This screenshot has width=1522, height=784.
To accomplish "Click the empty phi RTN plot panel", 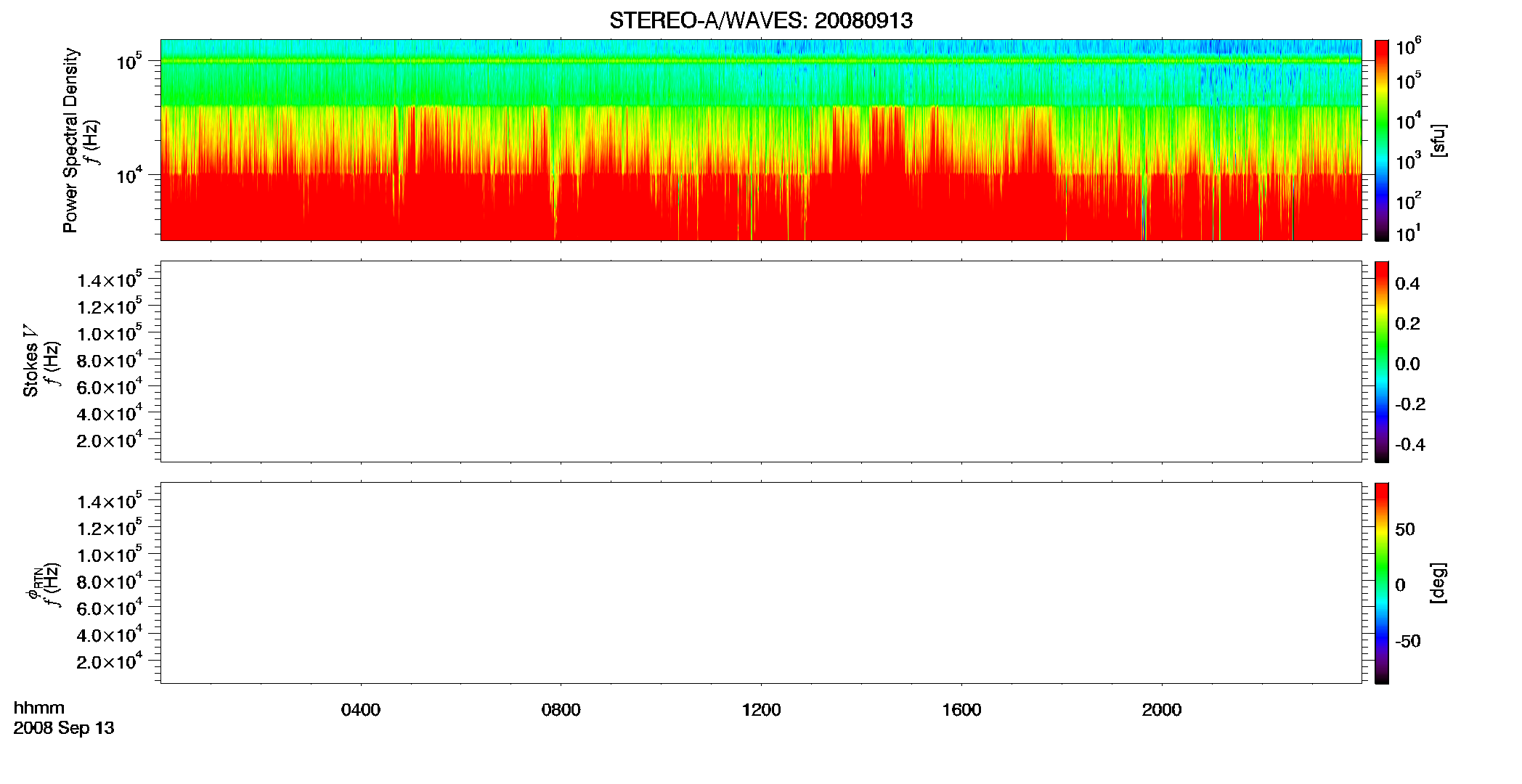I will (x=761, y=583).
